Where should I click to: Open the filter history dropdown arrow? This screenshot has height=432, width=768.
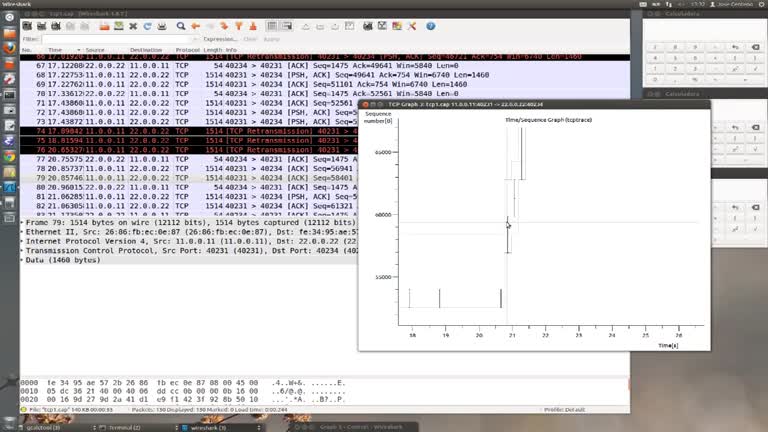(194, 39)
